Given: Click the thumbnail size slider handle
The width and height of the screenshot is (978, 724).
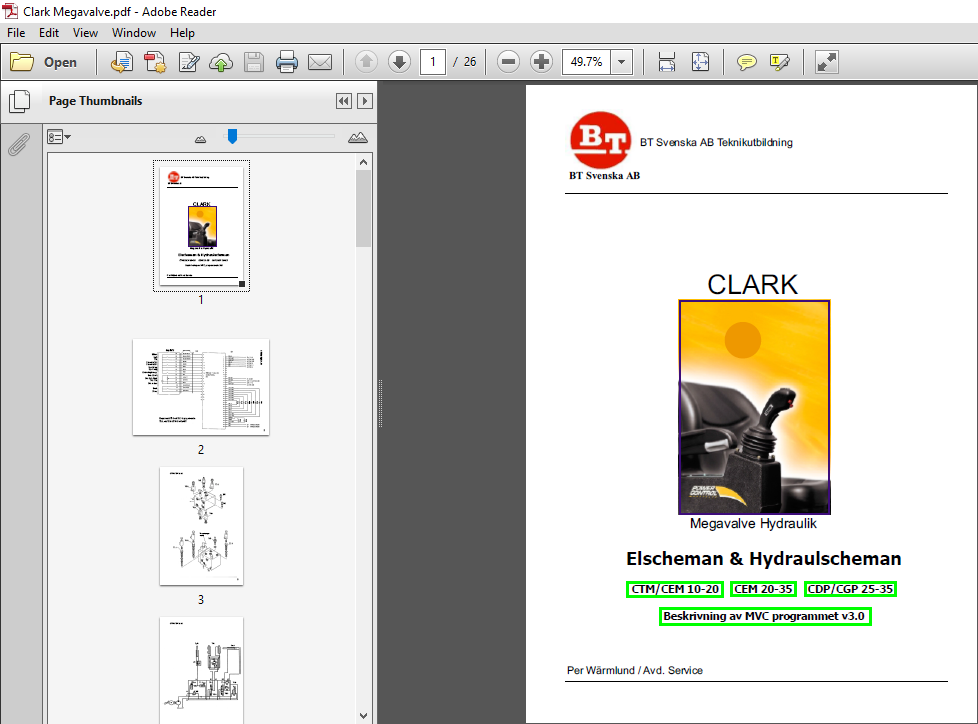Looking at the screenshot, I should pos(232,136).
